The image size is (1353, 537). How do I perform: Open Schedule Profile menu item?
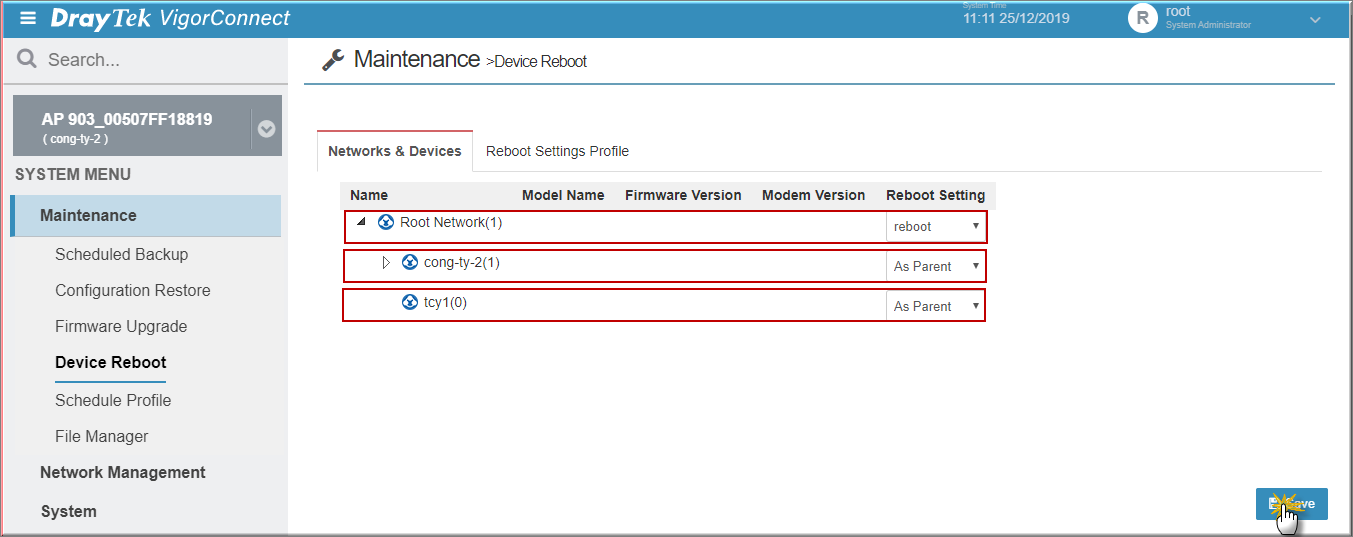coord(113,400)
